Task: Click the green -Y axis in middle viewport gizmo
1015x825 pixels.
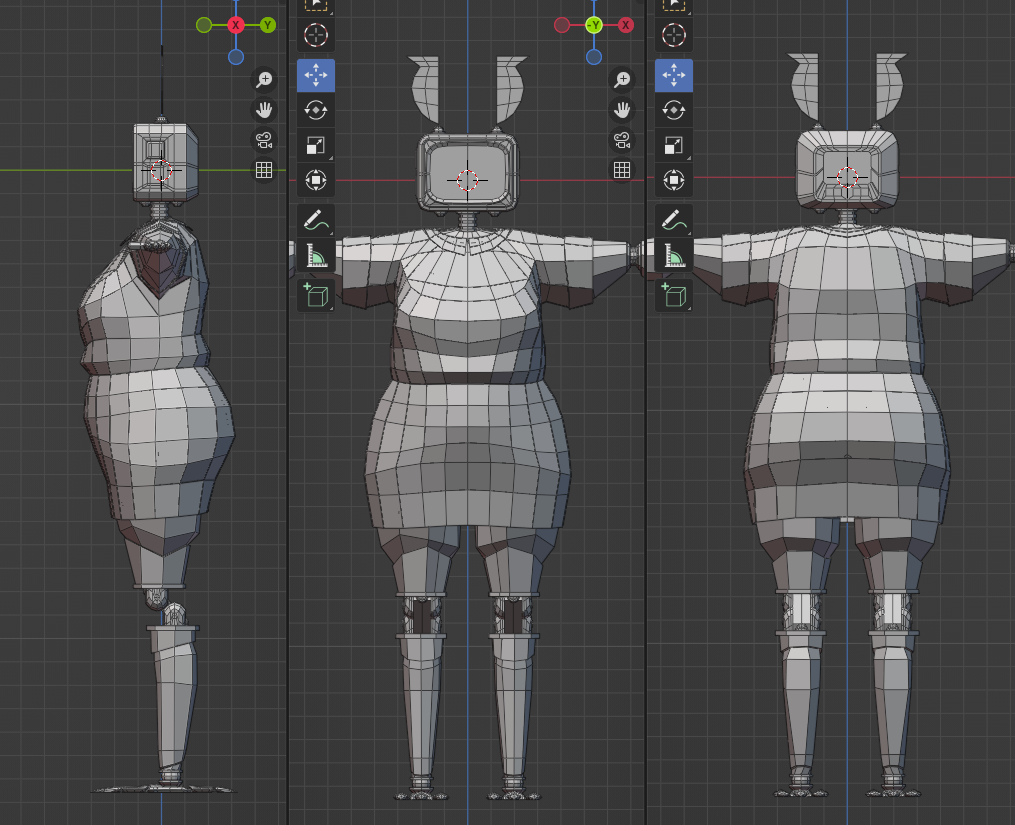Action: [x=594, y=25]
